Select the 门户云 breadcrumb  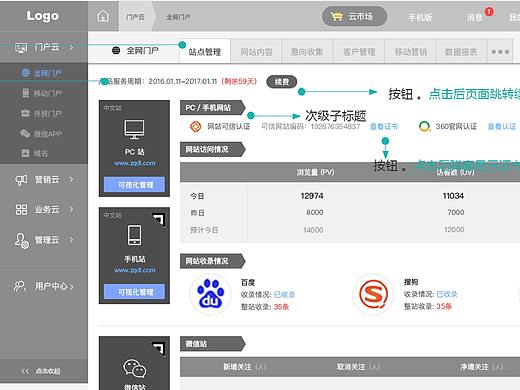click(x=135, y=17)
